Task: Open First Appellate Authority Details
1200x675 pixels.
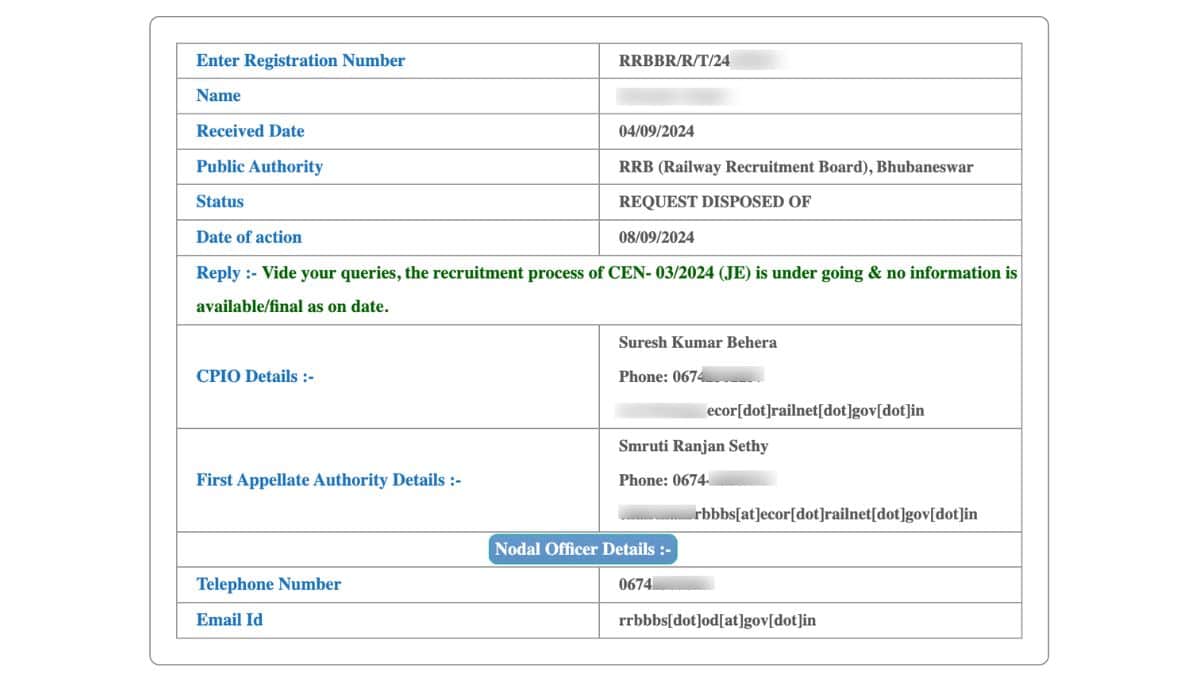Action: 329,480
